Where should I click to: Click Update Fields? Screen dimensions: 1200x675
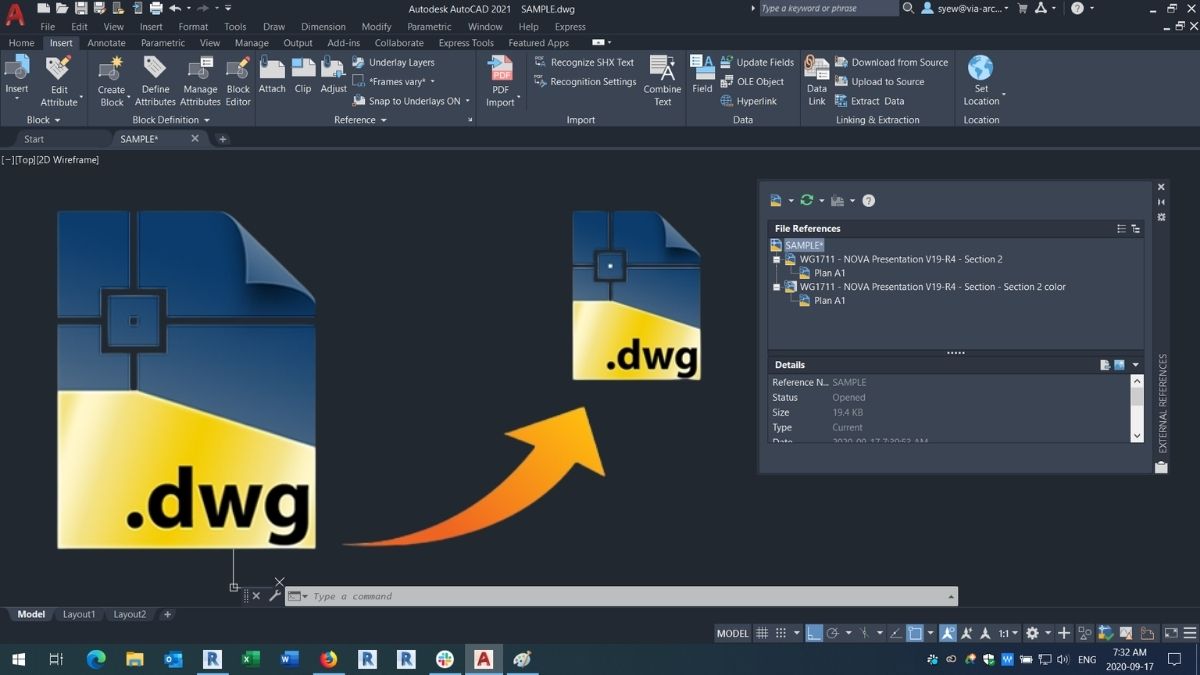pyautogui.click(x=757, y=62)
